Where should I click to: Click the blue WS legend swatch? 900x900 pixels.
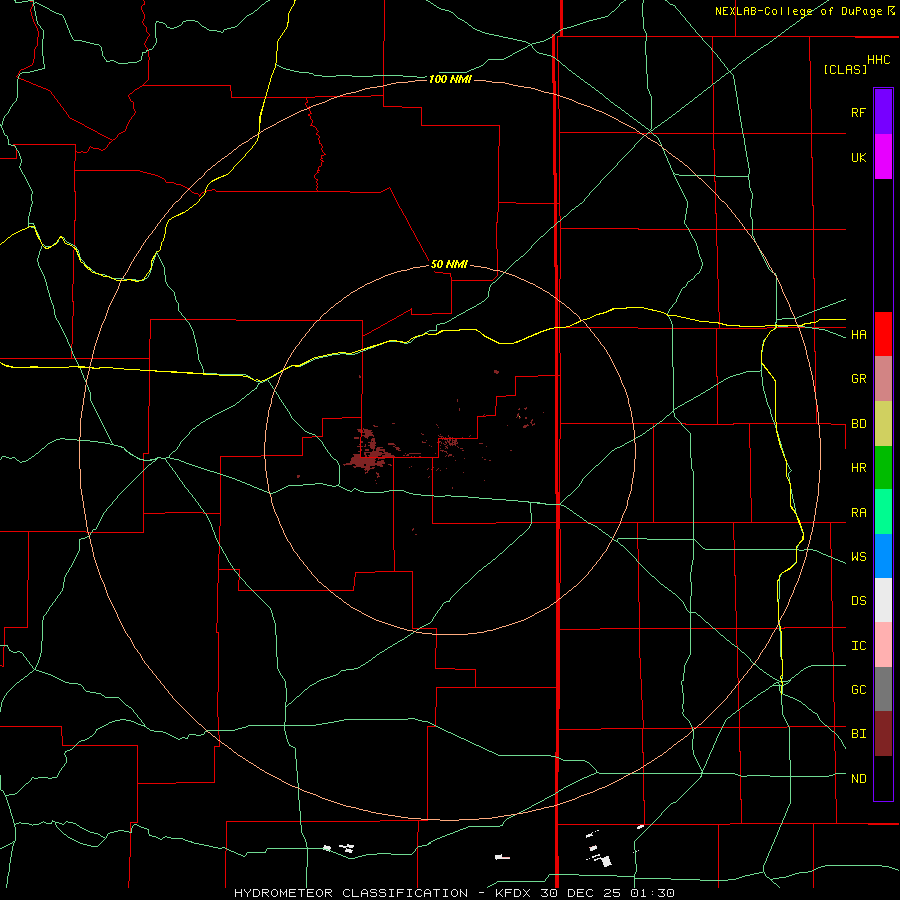pyautogui.click(x=883, y=556)
